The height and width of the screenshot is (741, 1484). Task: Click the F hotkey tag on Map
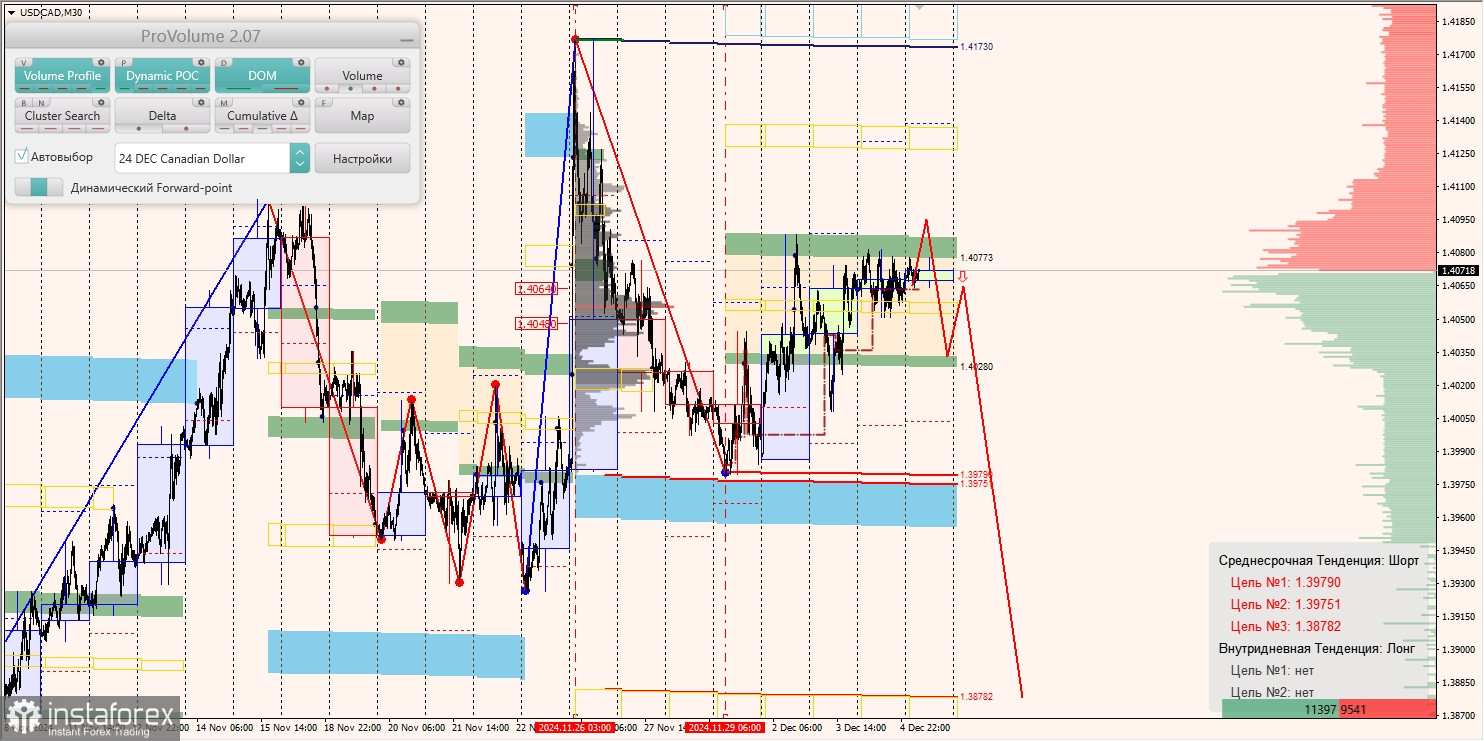point(324,103)
